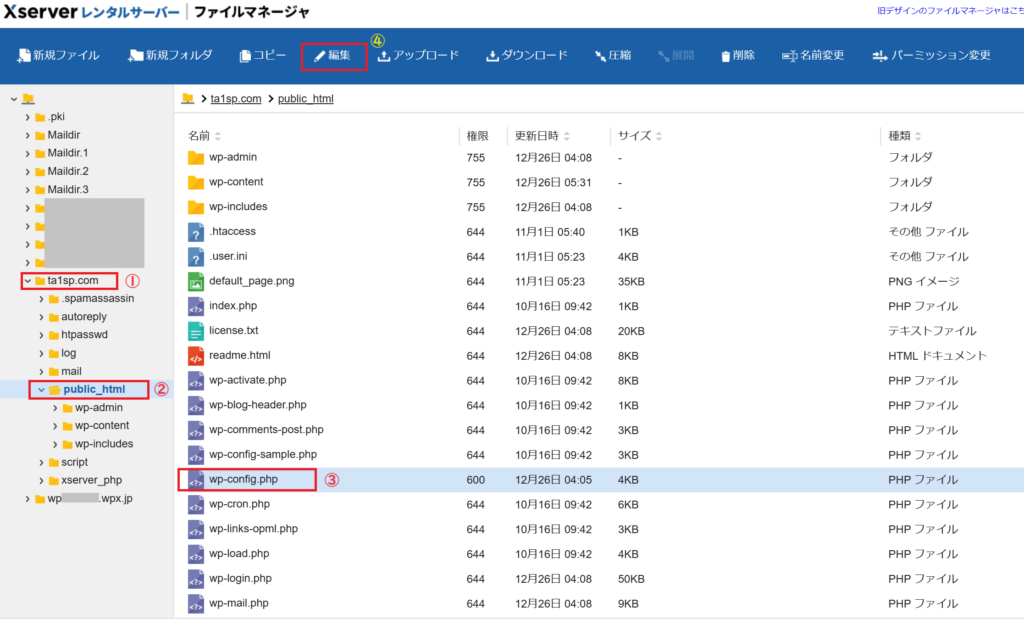Click the ダウンロード (download) button
Image resolution: width=1024 pixels, height=619 pixels.
[527, 55]
